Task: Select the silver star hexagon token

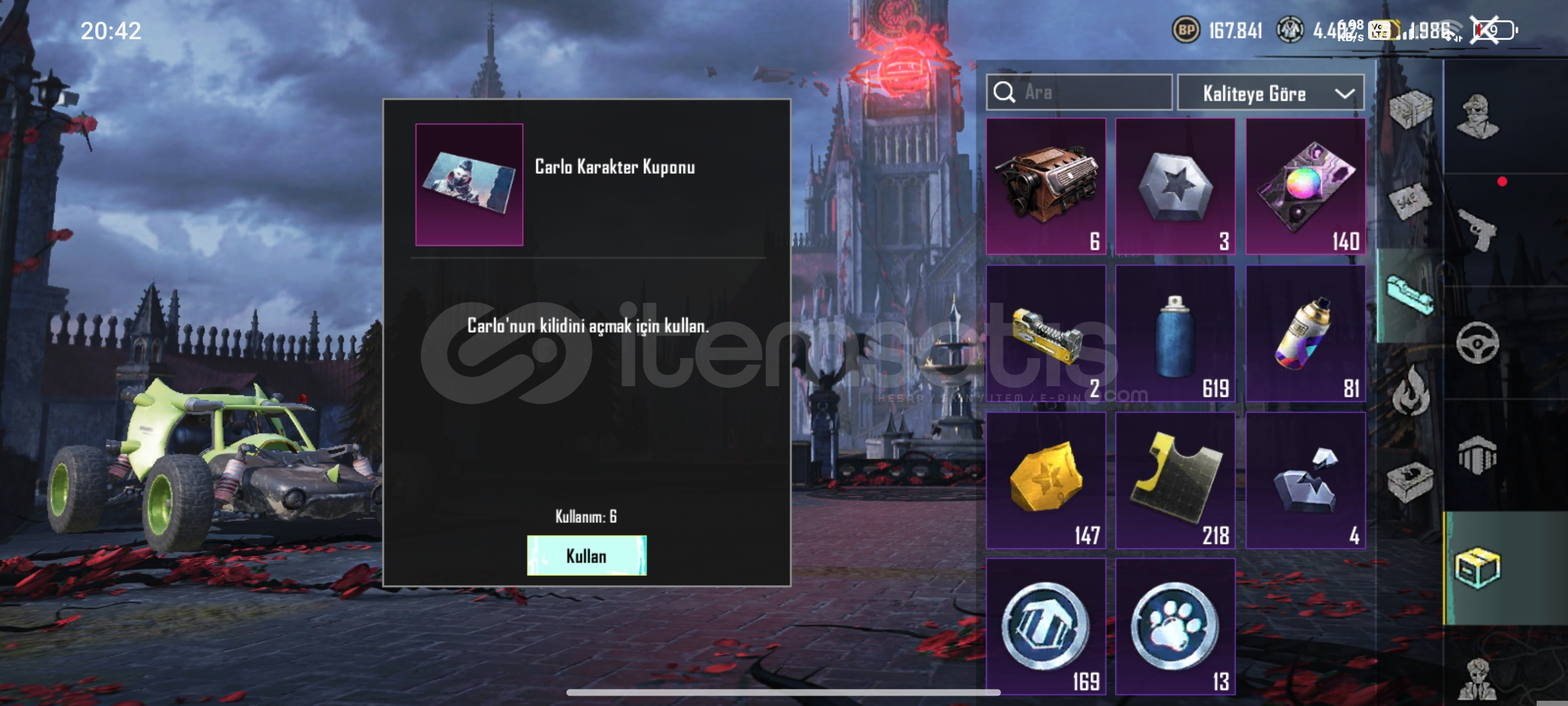Action: pos(1175,186)
